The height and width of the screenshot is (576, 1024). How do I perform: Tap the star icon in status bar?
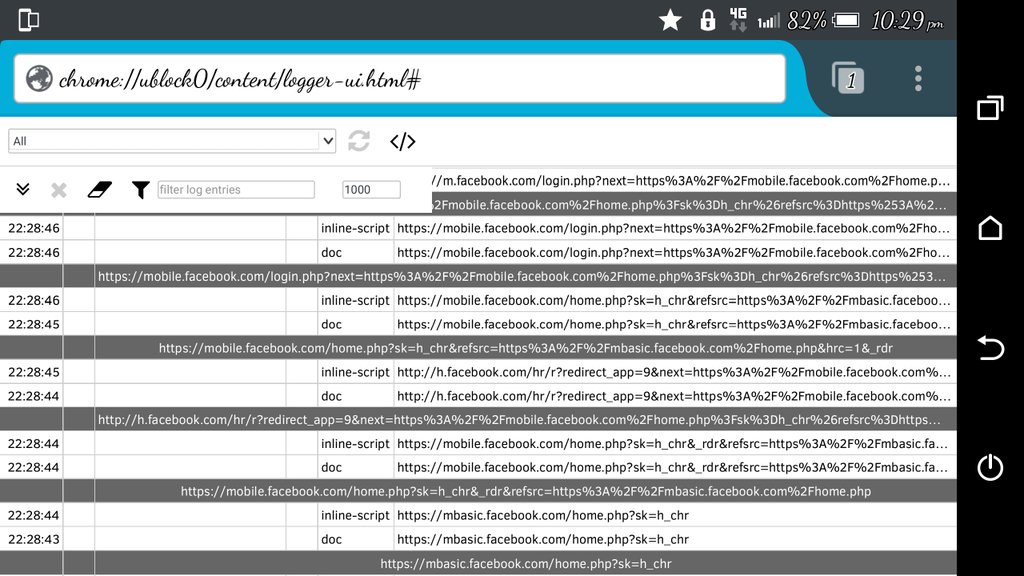[670, 20]
